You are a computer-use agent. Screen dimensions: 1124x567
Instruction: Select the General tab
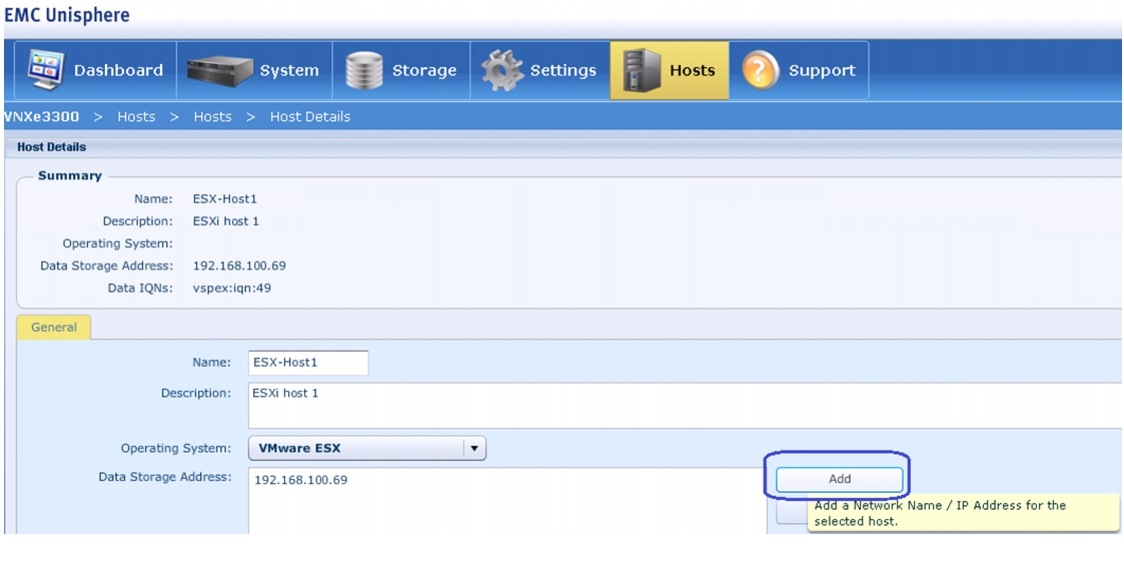54,327
